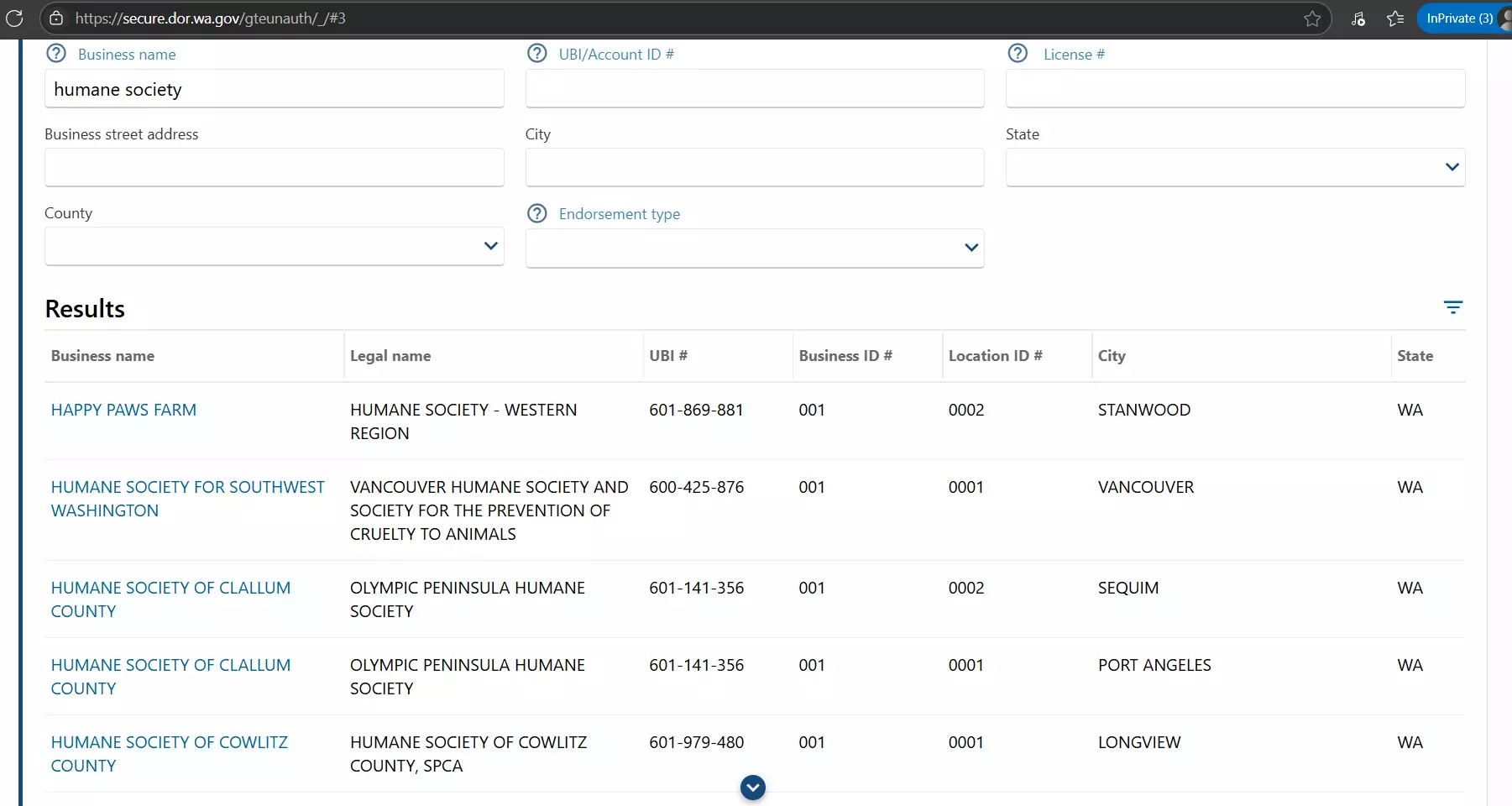Select UBI 601-979-480 cell

(696, 742)
